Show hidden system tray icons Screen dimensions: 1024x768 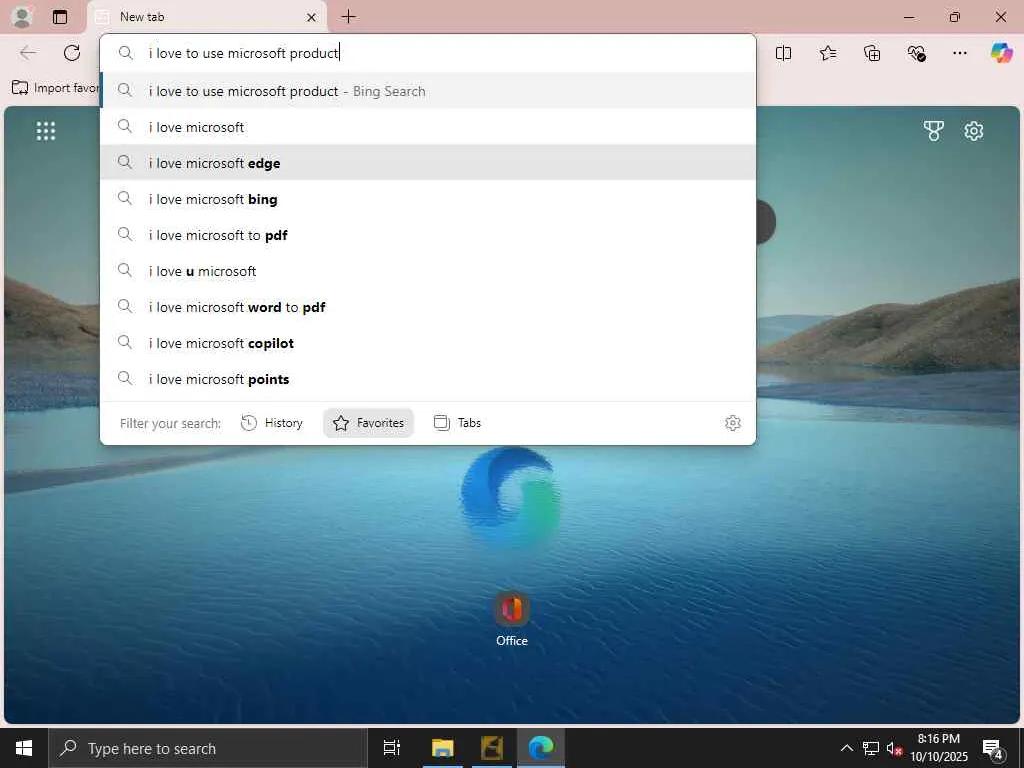click(846, 748)
